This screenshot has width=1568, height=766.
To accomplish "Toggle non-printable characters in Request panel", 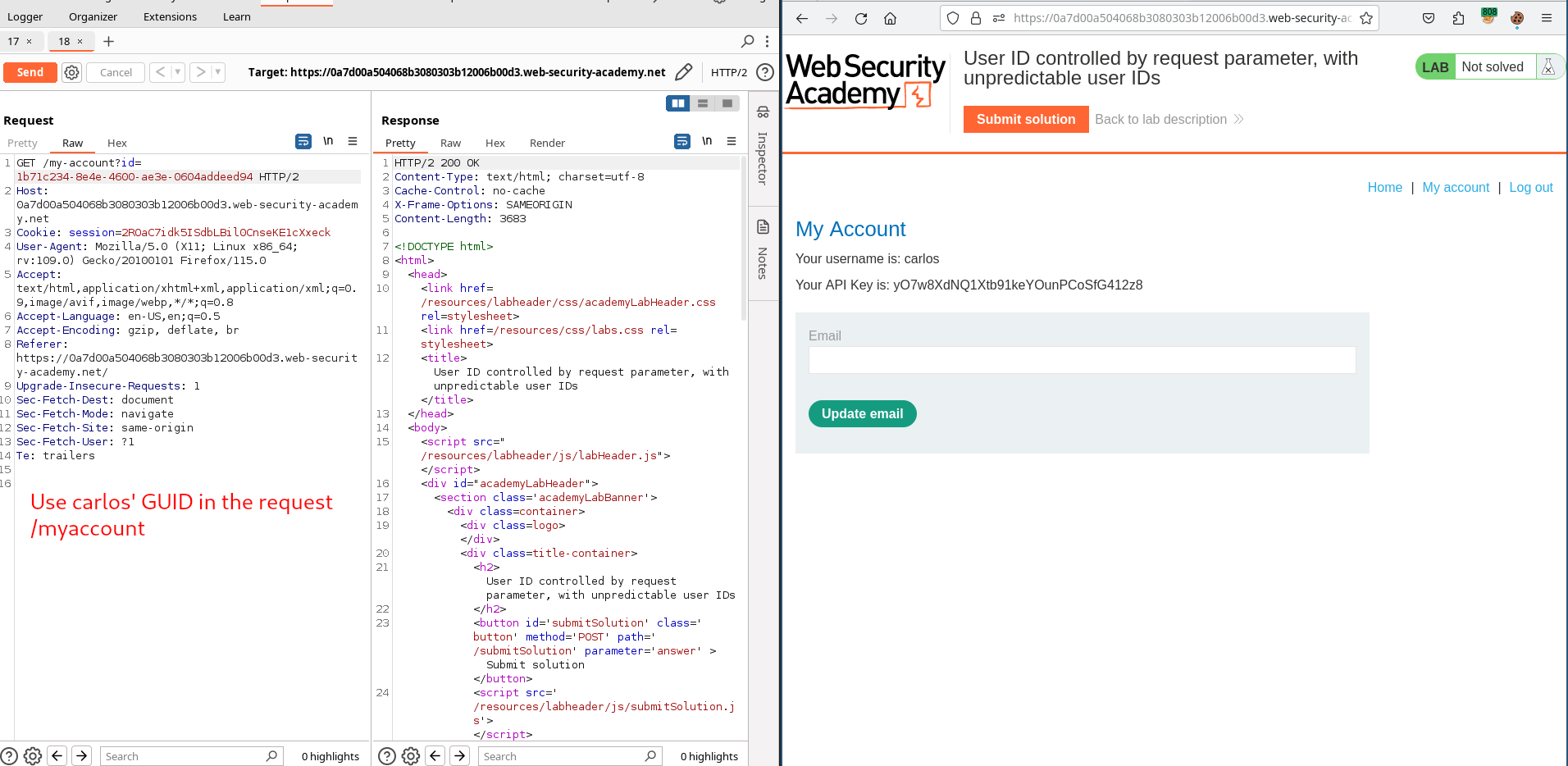I will tap(328, 141).
